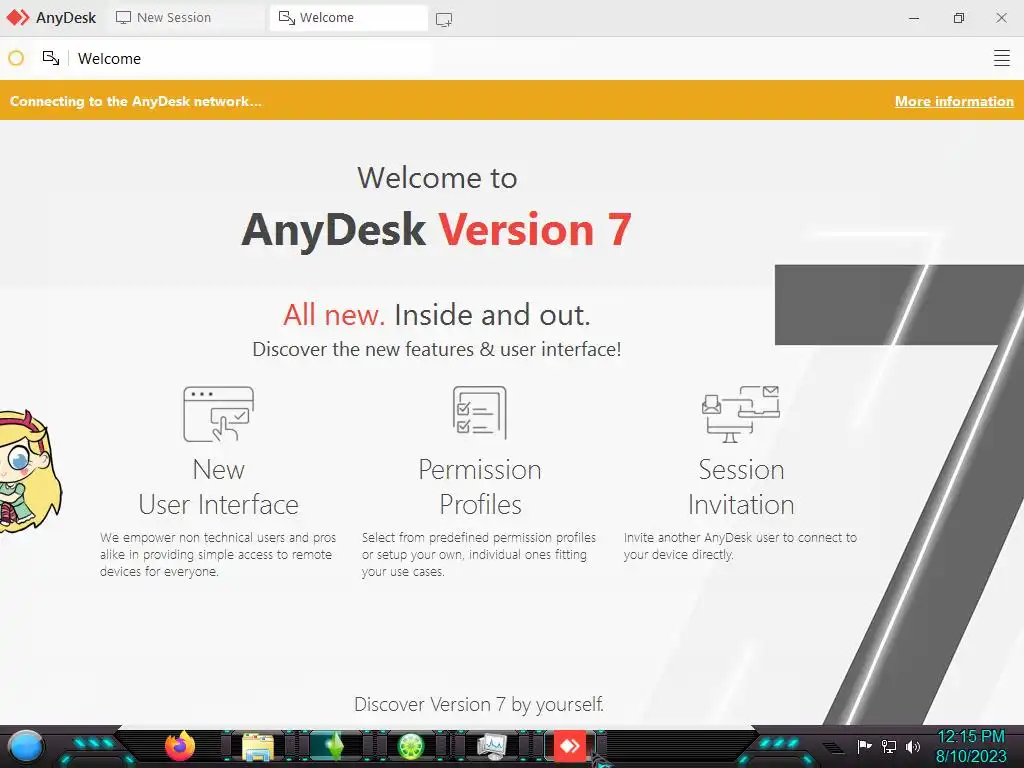Open the system monitor taskbar icon
Image resolution: width=1024 pixels, height=768 pixels.
[x=491, y=746]
